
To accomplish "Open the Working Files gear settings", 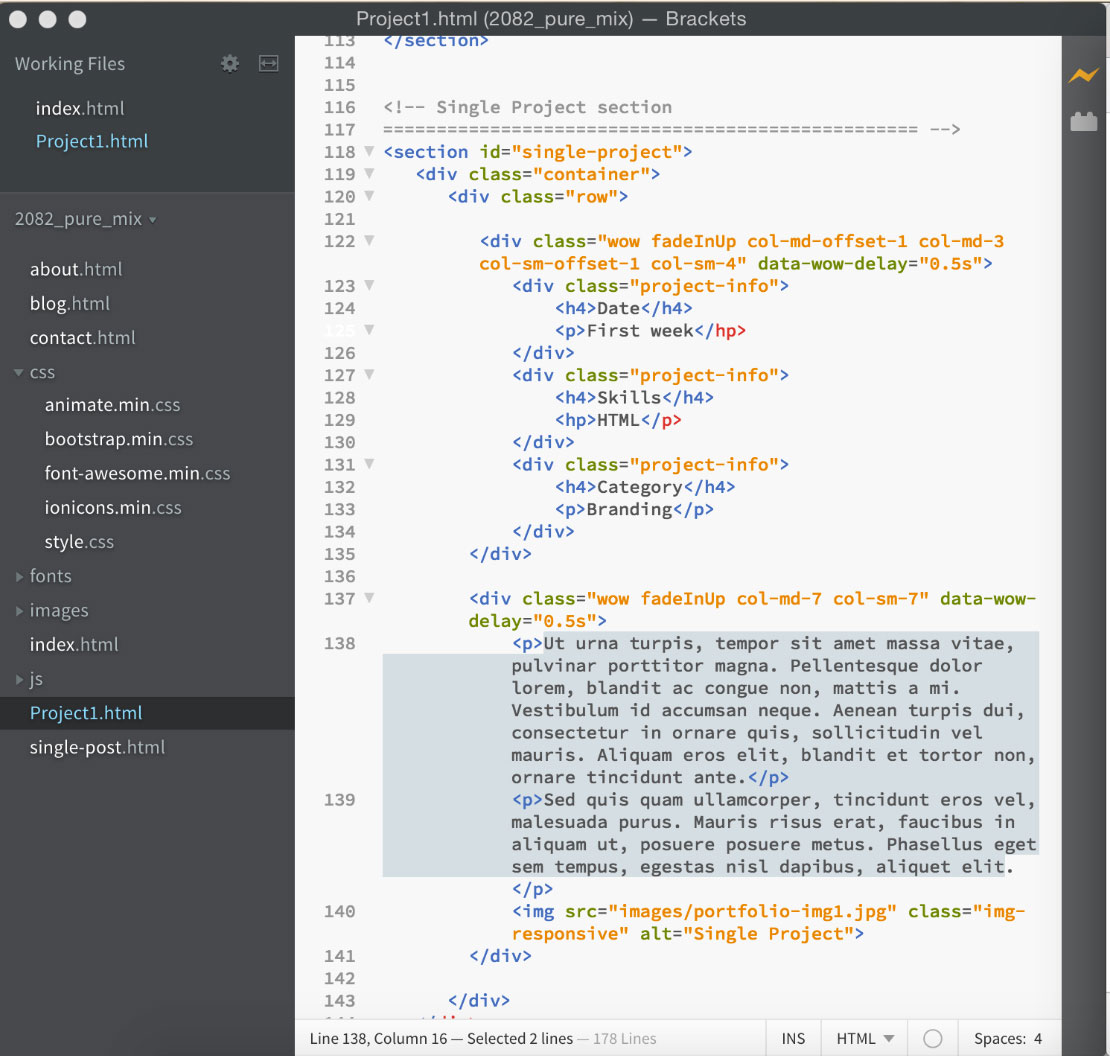I will 229,64.
